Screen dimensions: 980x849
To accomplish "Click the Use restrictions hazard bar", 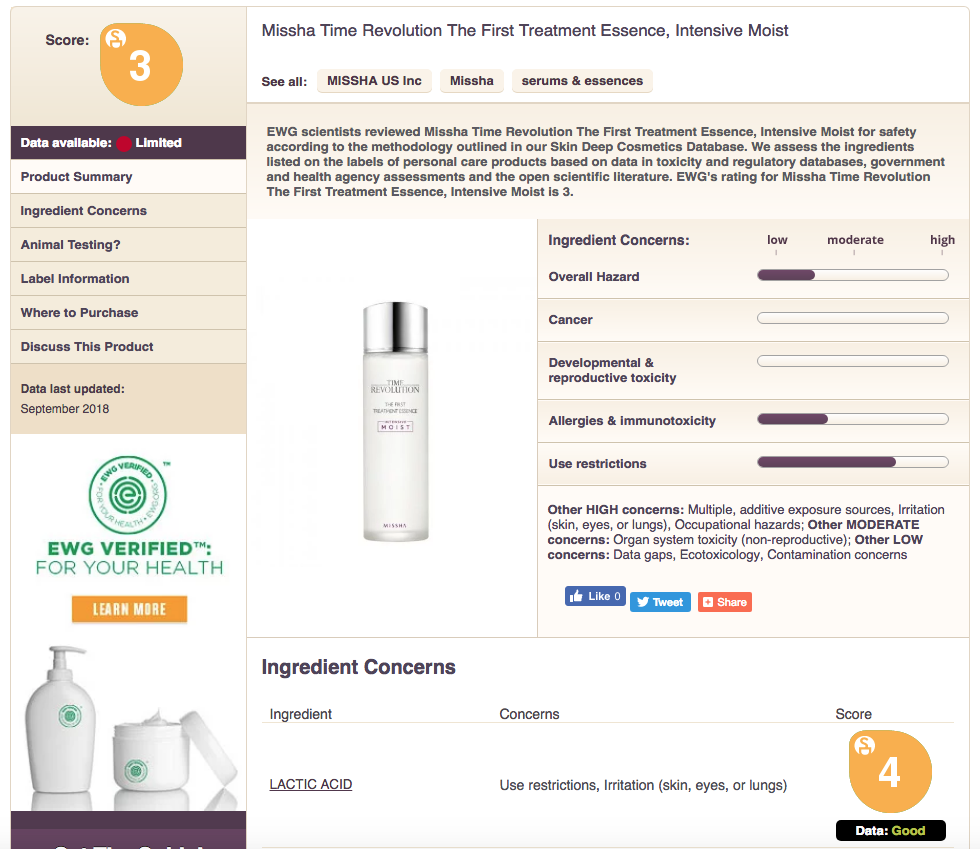I will 852,463.
